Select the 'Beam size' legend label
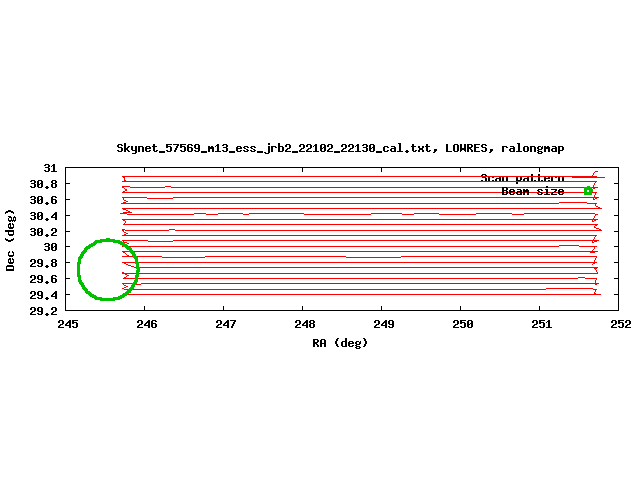 [533, 191]
